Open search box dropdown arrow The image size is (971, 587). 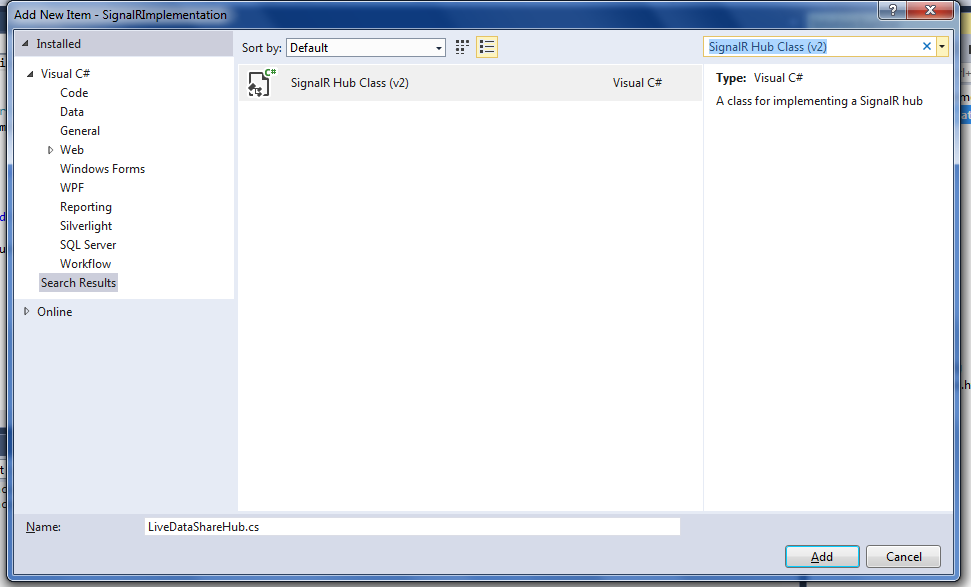coord(942,46)
